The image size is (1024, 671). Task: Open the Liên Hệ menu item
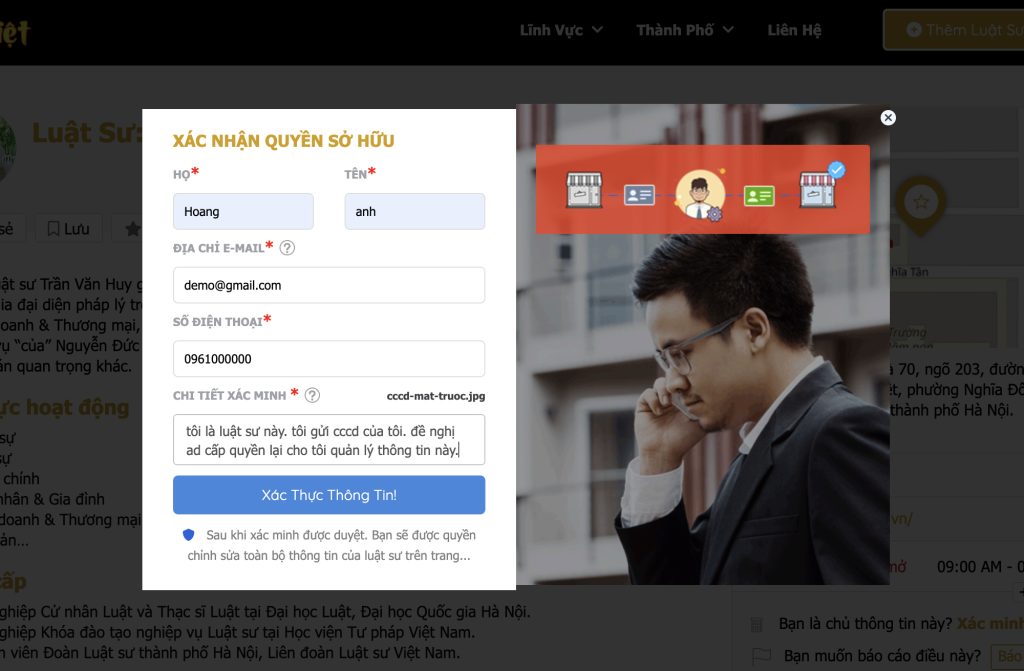[x=794, y=30]
